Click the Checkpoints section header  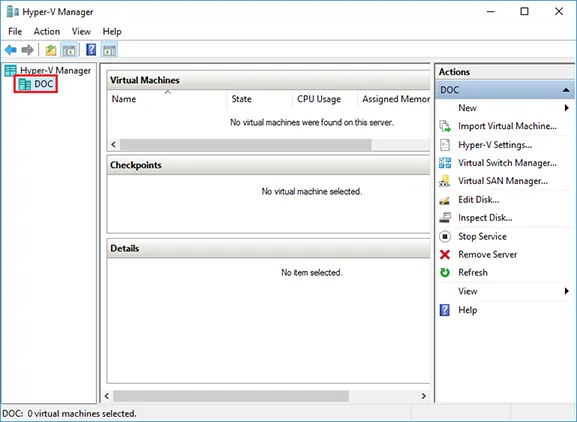click(x=268, y=165)
